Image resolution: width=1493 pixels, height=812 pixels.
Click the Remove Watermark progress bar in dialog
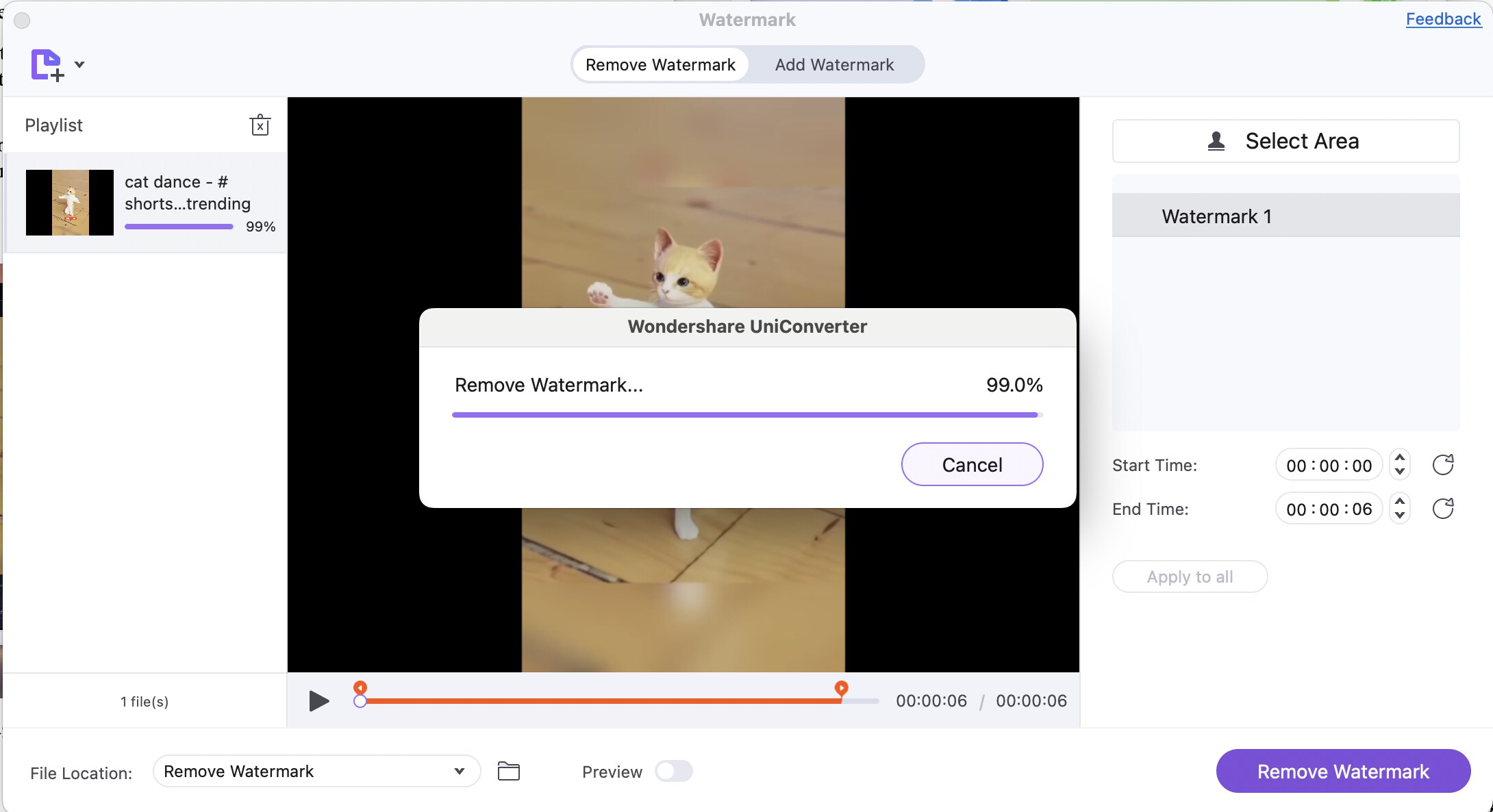click(747, 415)
